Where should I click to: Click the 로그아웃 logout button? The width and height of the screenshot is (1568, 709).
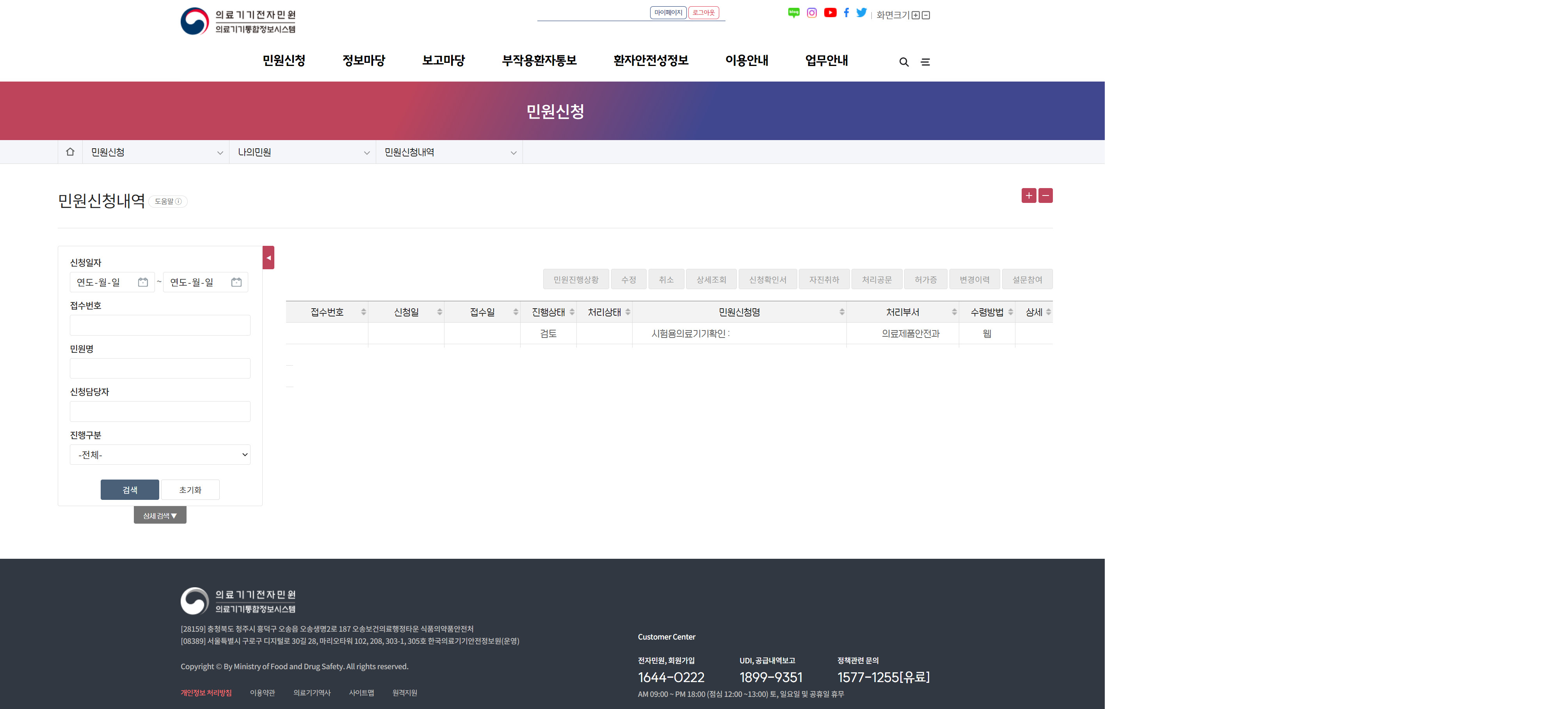703,13
